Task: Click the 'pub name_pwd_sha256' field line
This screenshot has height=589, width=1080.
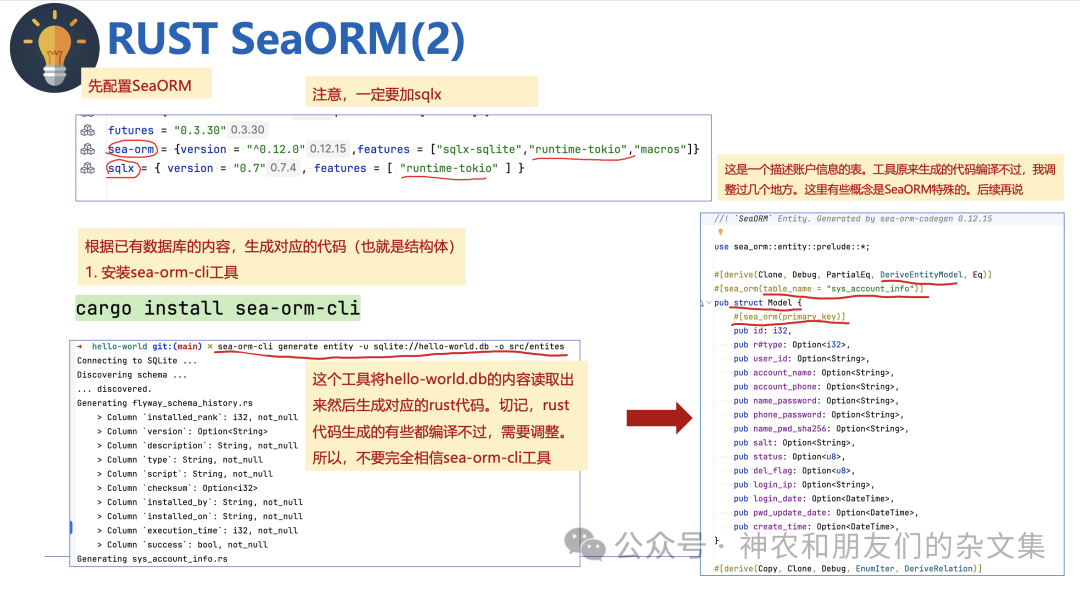Action: click(x=821, y=428)
